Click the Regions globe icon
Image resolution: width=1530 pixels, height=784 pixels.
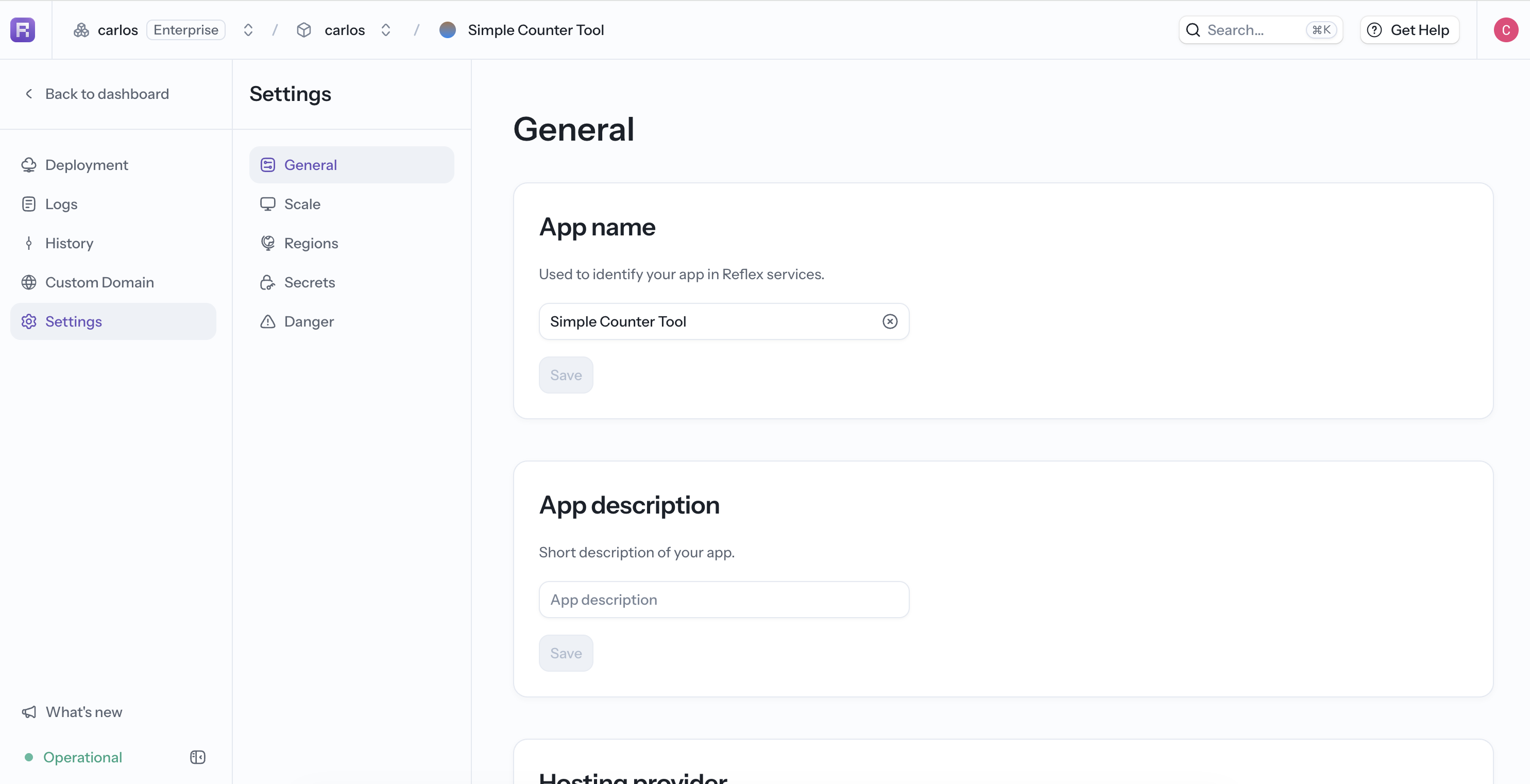click(x=268, y=243)
